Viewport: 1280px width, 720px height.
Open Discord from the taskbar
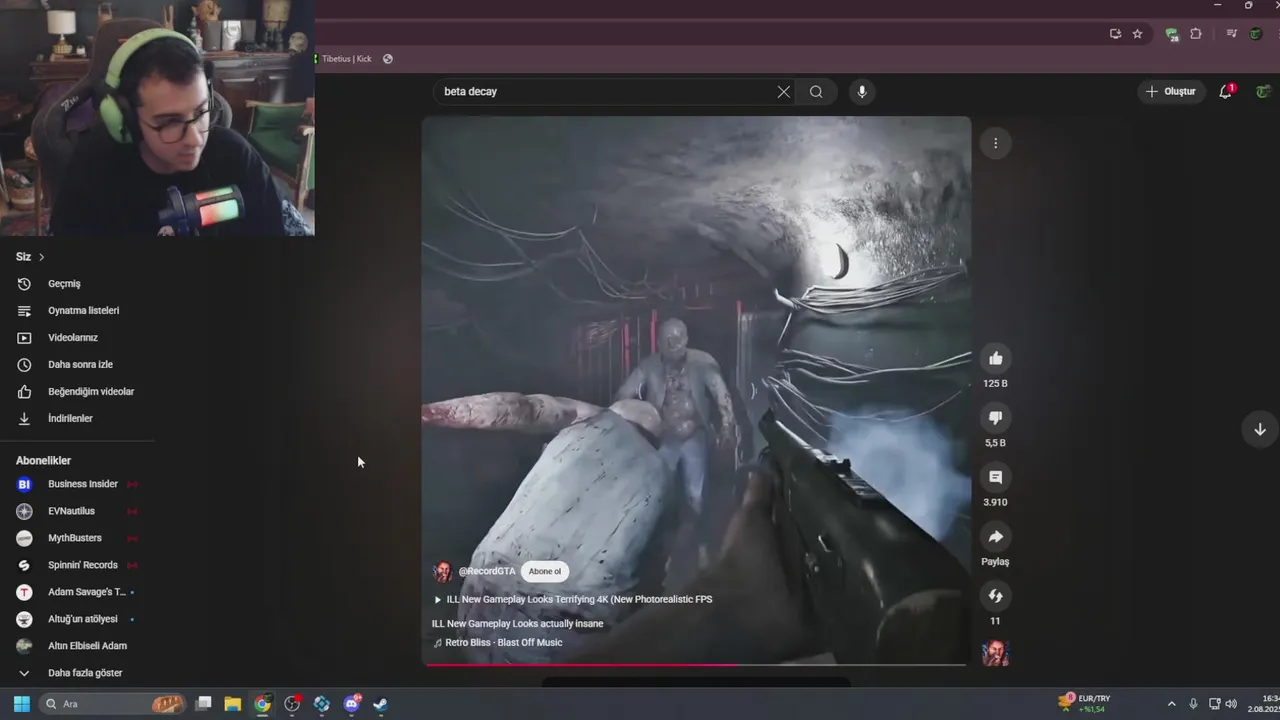click(351, 704)
